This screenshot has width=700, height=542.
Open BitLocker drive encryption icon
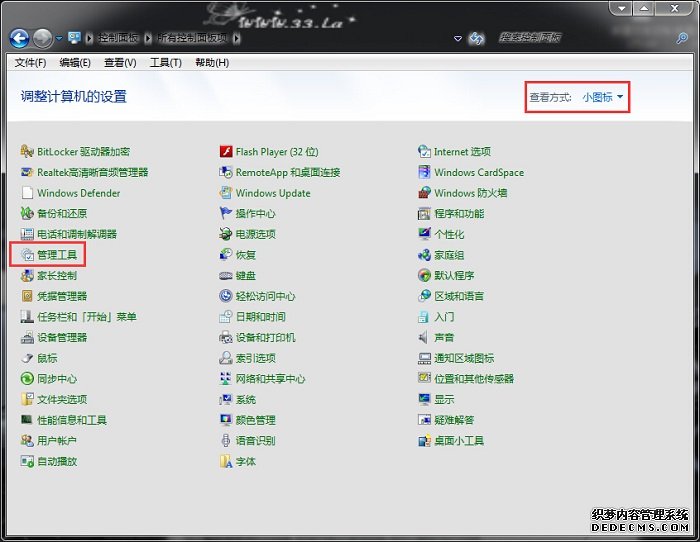(x=27, y=151)
